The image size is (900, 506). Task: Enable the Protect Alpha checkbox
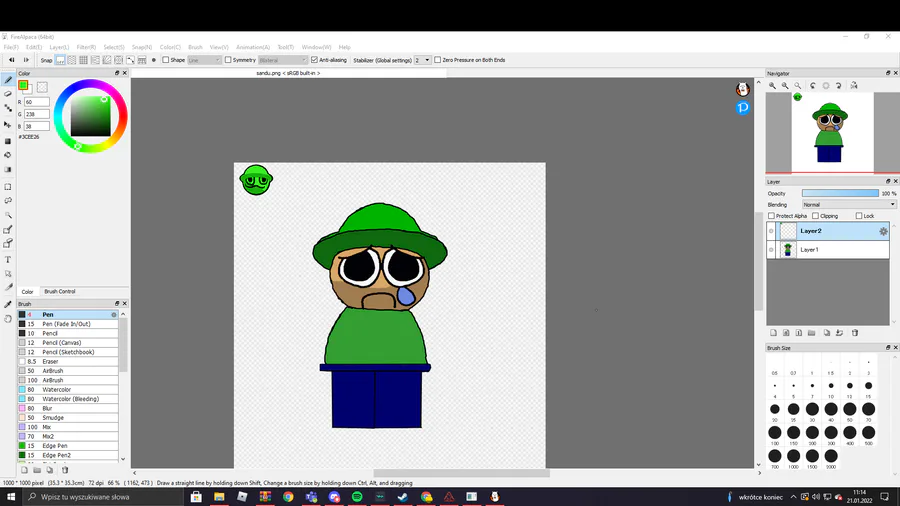click(x=771, y=216)
